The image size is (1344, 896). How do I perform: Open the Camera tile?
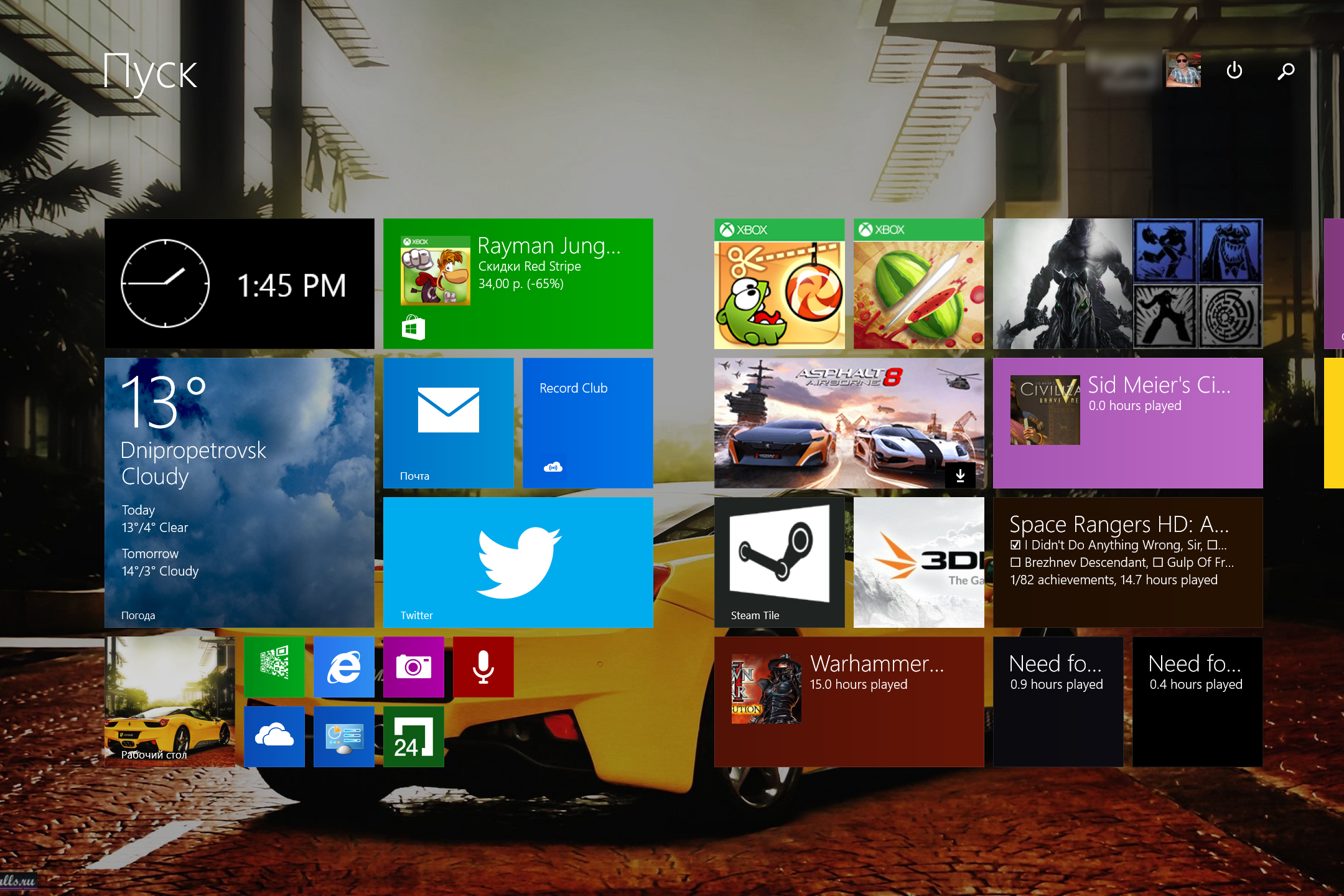coord(414,667)
